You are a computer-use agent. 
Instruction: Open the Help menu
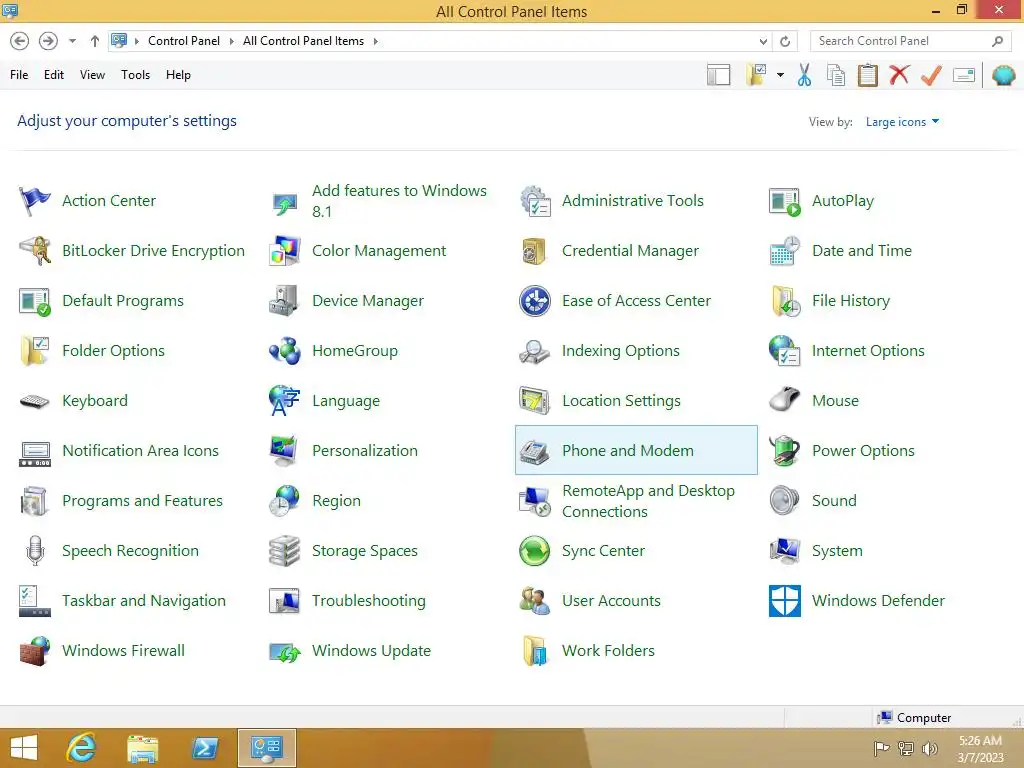click(178, 75)
